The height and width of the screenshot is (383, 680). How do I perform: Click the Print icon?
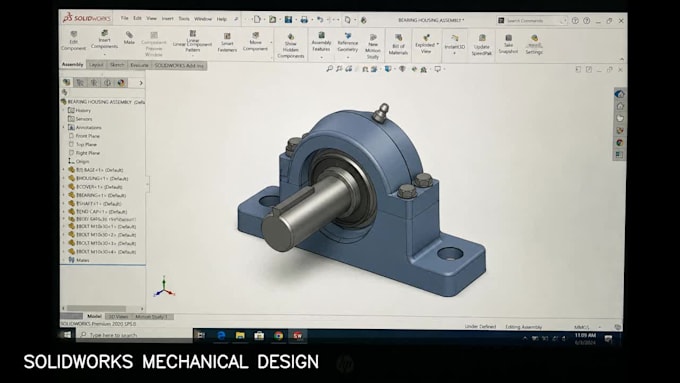pos(304,20)
